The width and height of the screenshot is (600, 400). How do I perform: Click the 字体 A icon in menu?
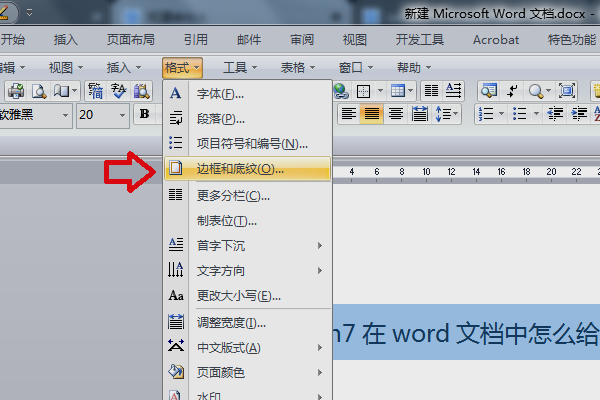(x=175, y=93)
